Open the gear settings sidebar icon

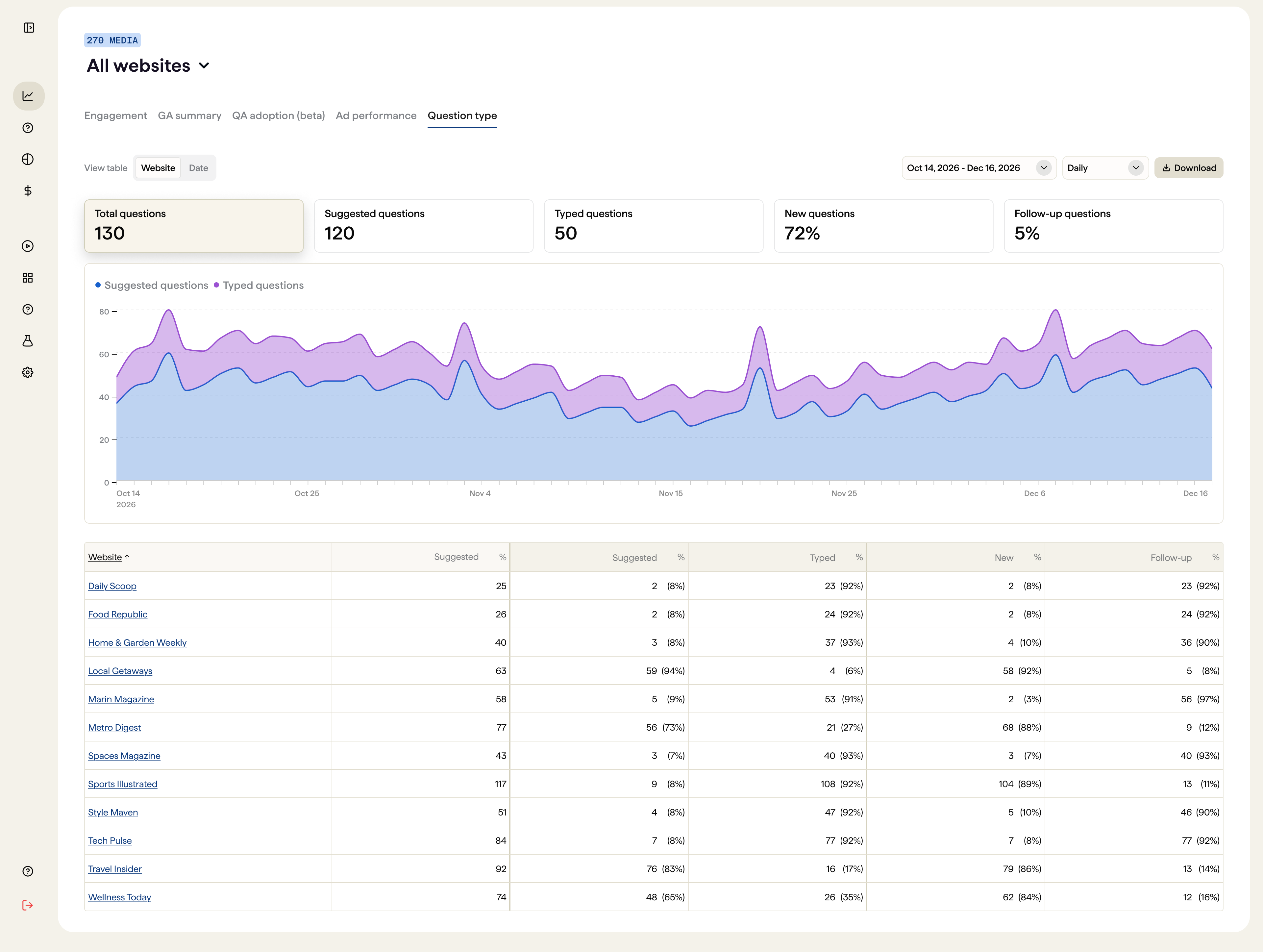pyautogui.click(x=27, y=372)
